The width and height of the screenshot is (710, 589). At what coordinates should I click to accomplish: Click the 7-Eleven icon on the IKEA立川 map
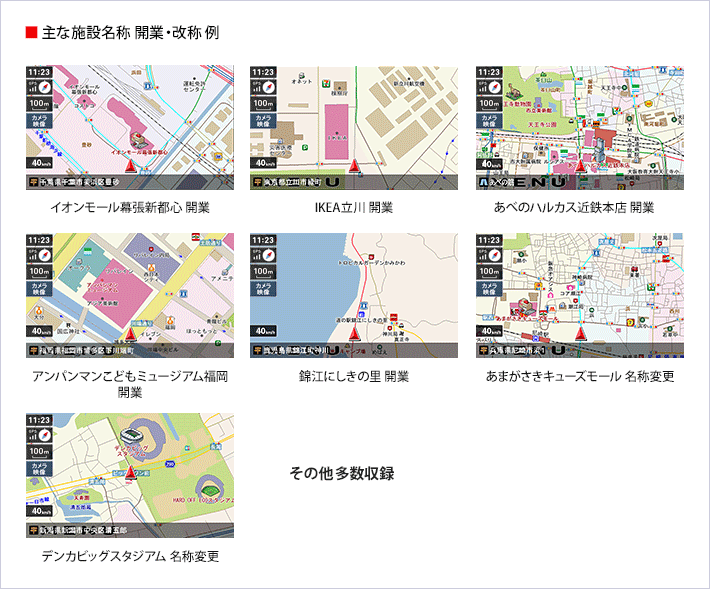point(326,84)
